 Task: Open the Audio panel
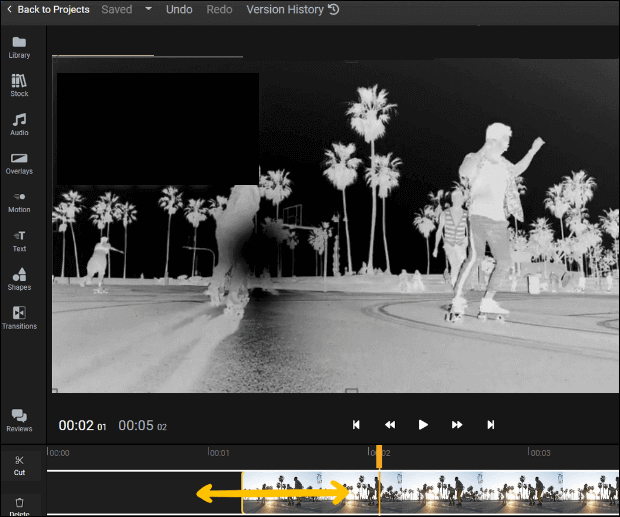[x=19, y=124]
